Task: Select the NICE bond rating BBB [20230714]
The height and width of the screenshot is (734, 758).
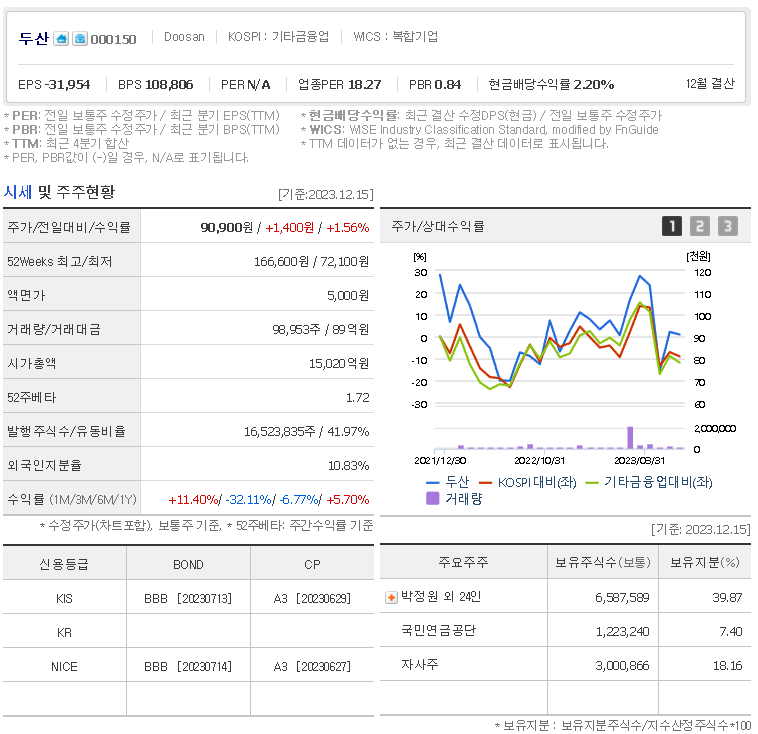Action: tap(188, 667)
